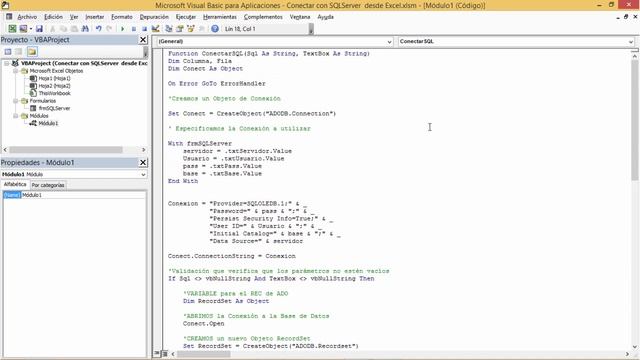Open the Ventana menu
Screen dimensions: 640x360
(300, 17)
